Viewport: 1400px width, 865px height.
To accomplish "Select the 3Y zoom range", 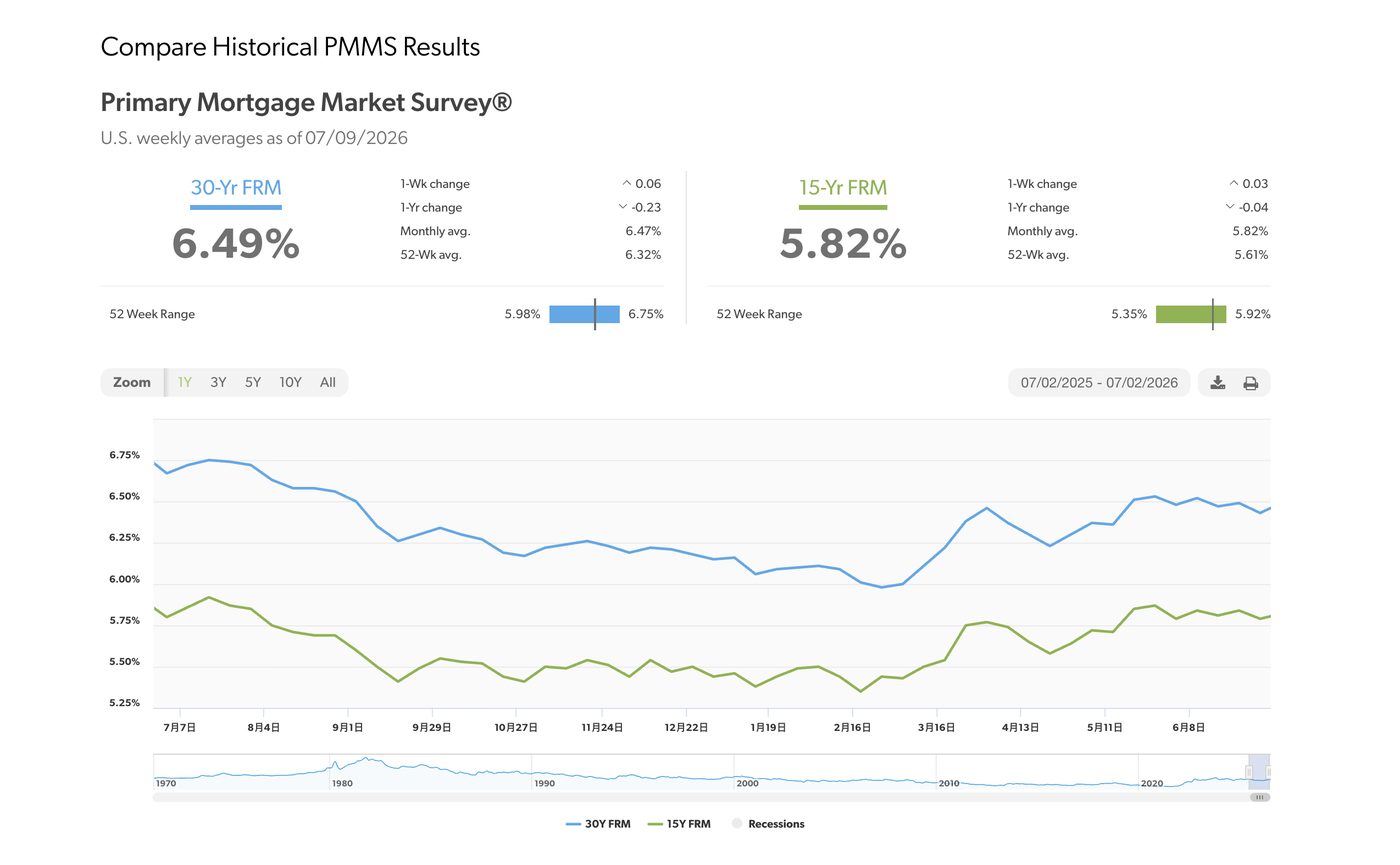I will pos(218,382).
